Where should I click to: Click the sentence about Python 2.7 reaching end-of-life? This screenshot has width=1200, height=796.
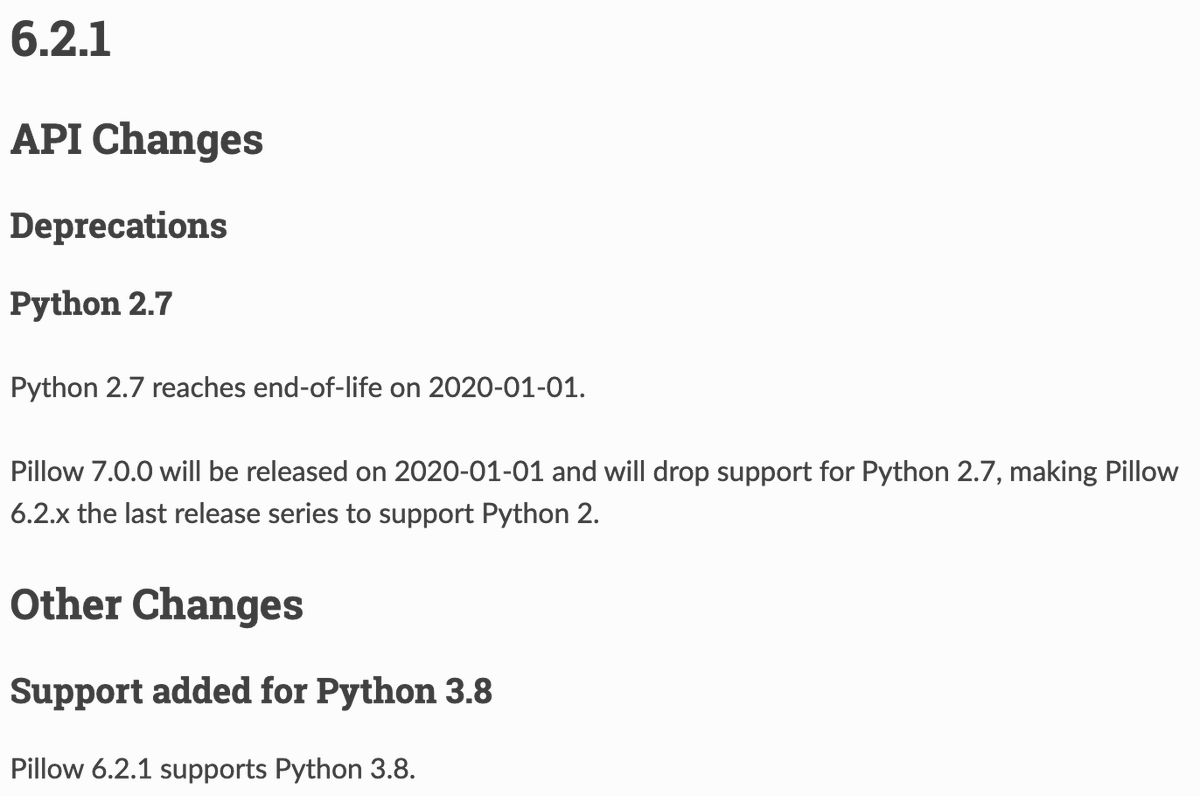point(297,388)
